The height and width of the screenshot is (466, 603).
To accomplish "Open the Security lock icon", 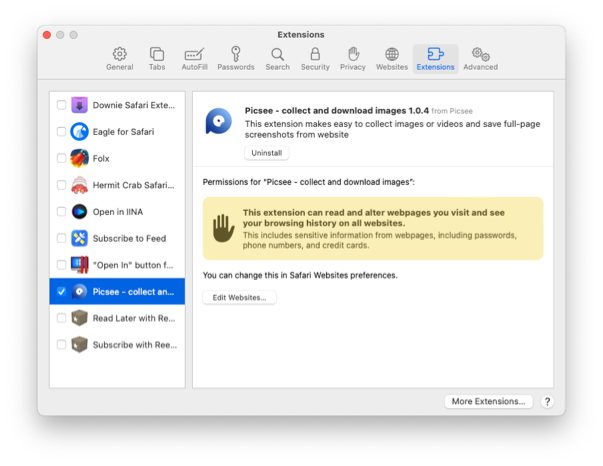I will 315,54.
